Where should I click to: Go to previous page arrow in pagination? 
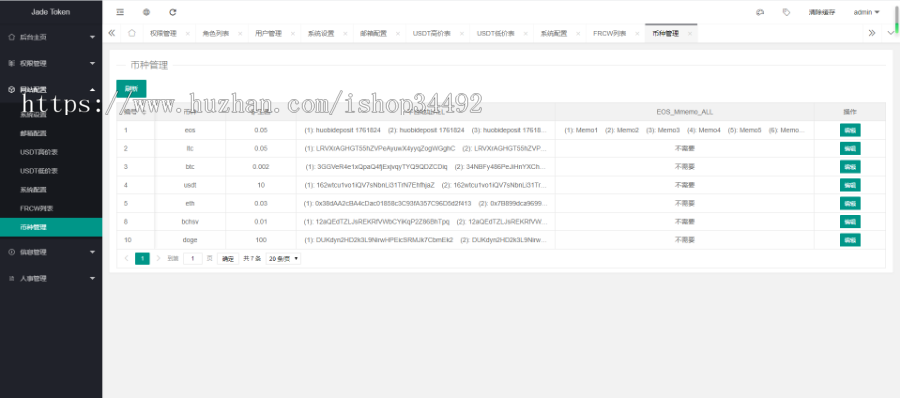click(x=126, y=258)
